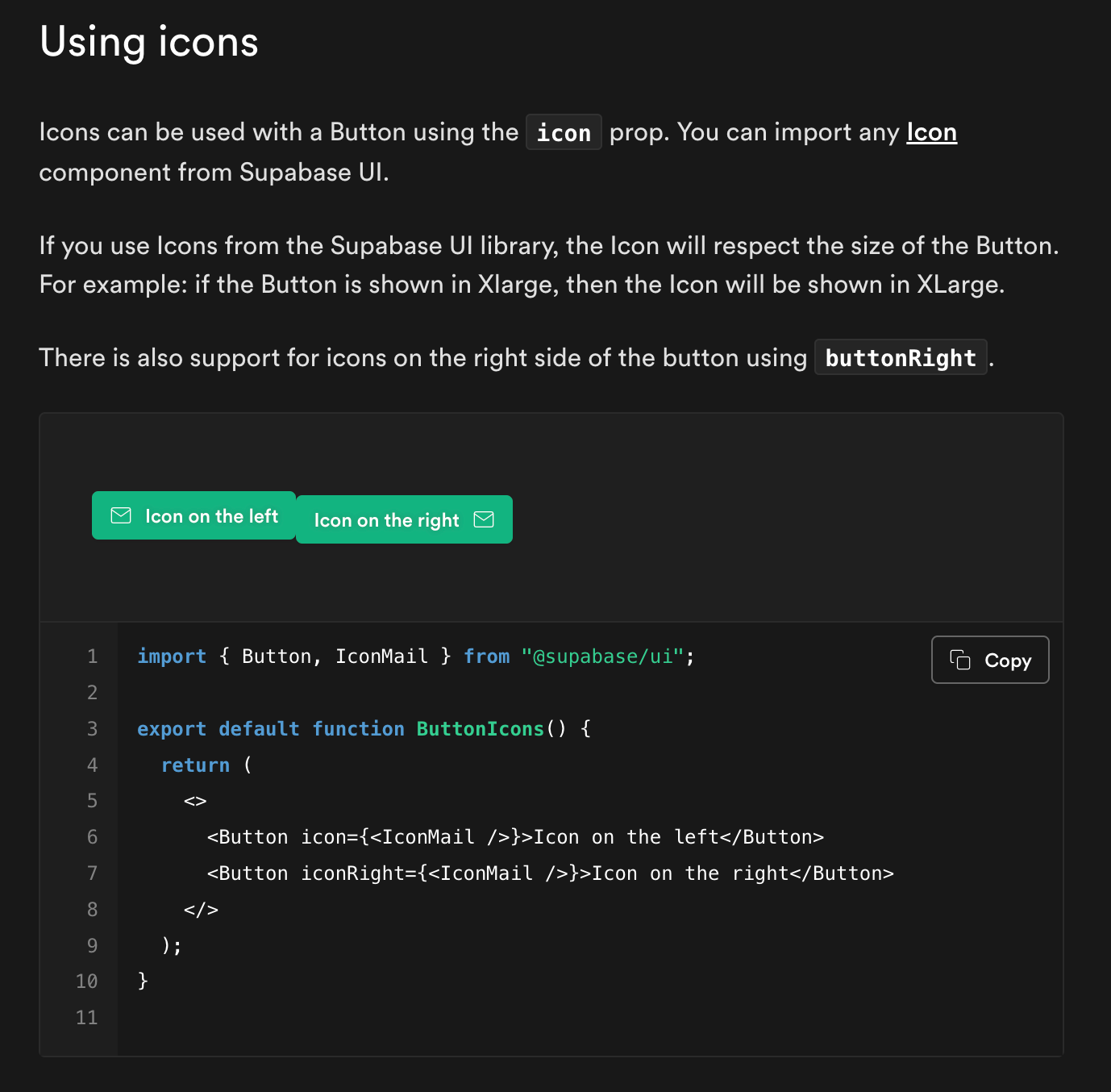Click the 'ButtonIcons' function name in code
This screenshot has height=1092, width=1111.
481,728
